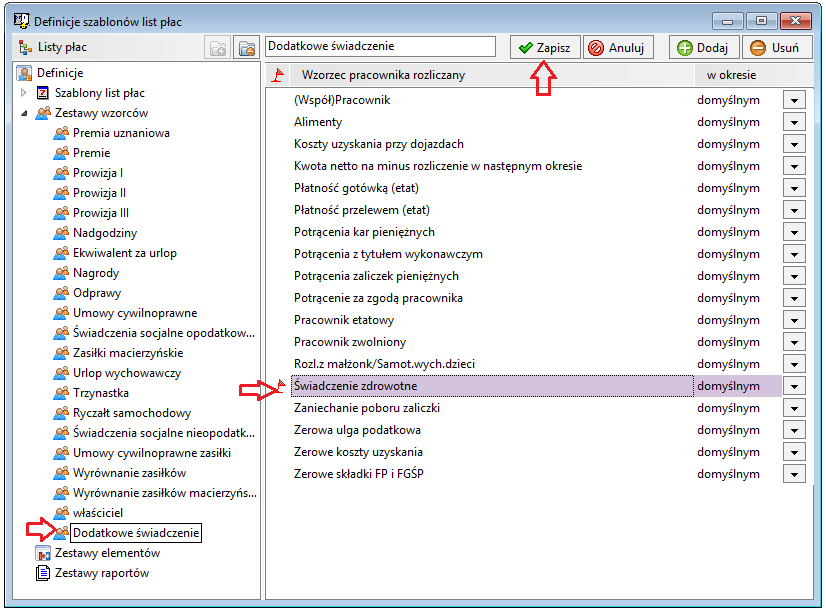This screenshot has width=826, height=611.
Task: Click the Urlop wychowawczy set icon
Action: tap(61, 373)
